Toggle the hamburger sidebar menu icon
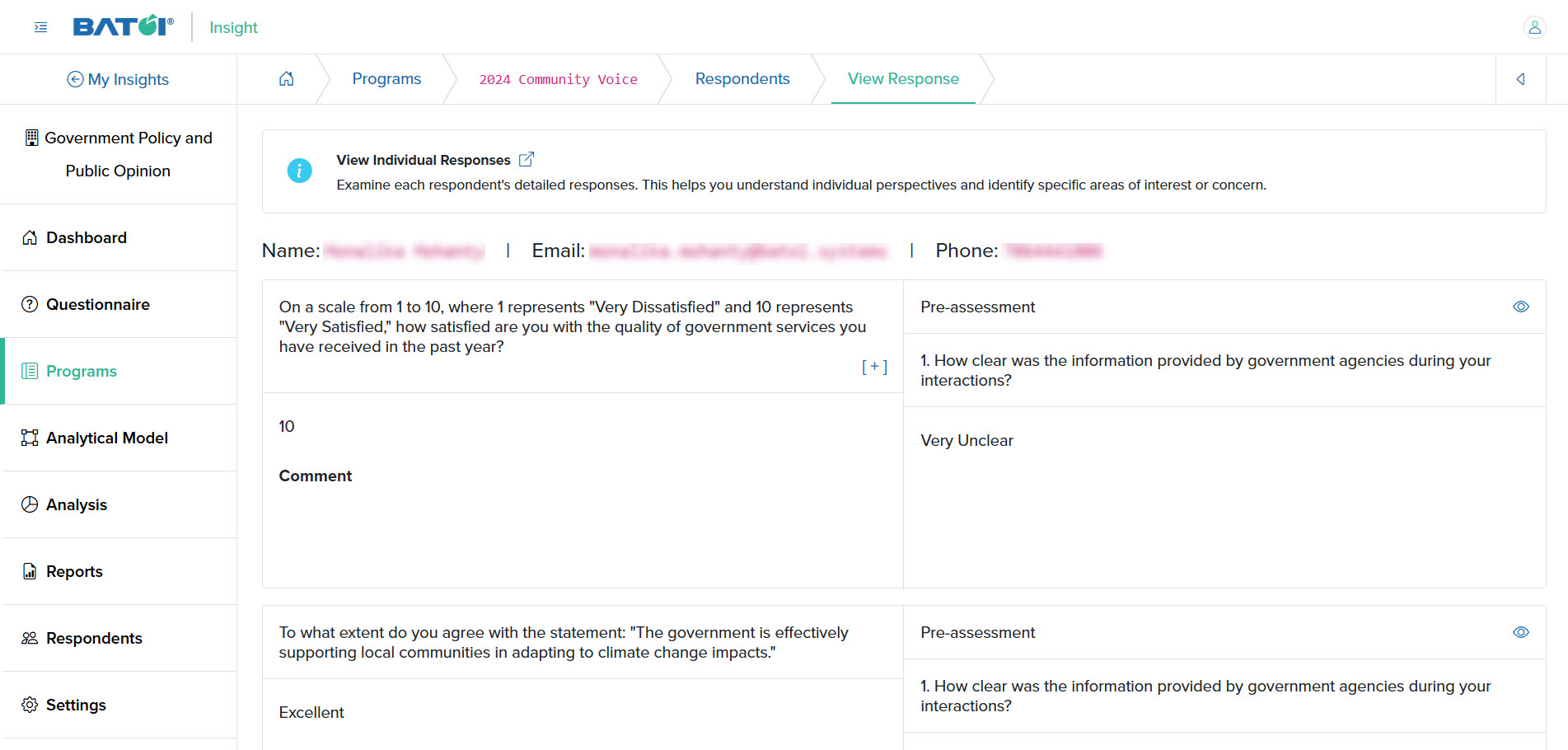 coord(40,27)
